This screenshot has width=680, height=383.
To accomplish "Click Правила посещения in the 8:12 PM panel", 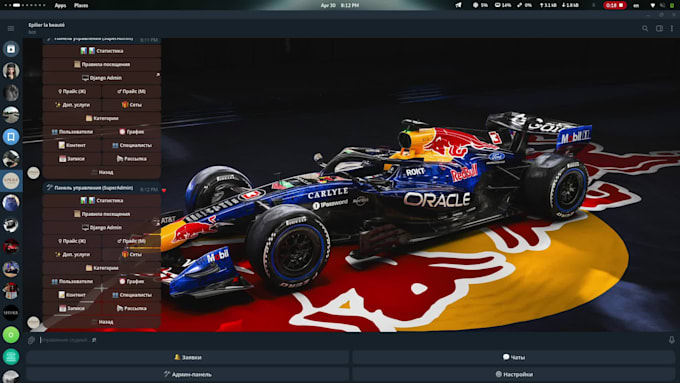I will click(102, 214).
